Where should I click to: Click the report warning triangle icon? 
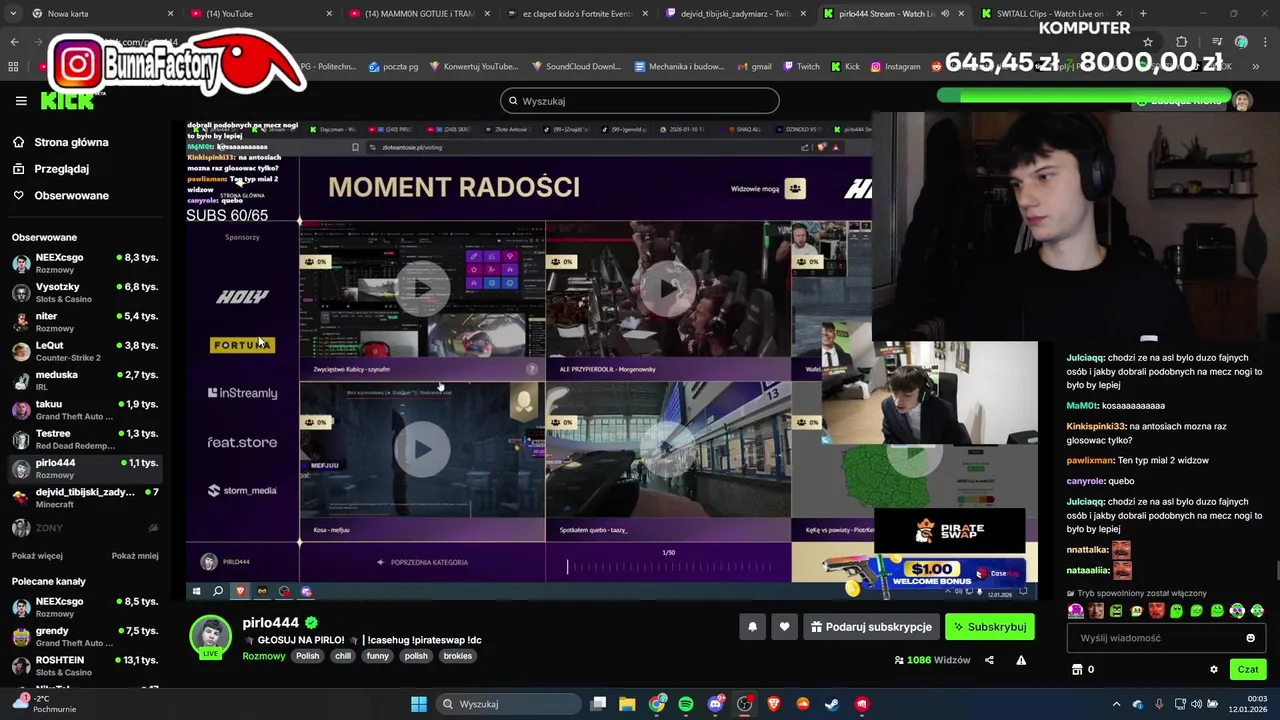coord(1021,660)
